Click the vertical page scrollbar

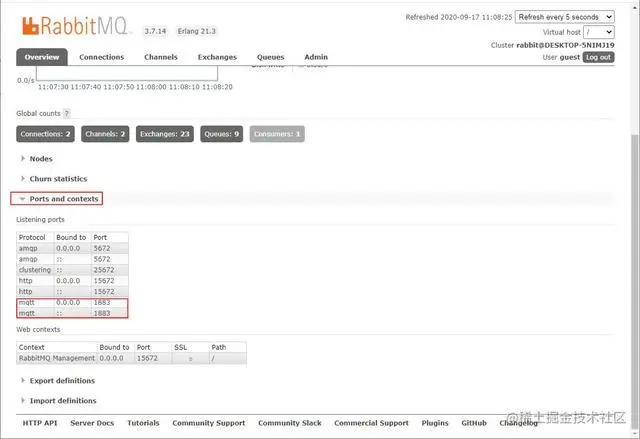click(635, 282)
